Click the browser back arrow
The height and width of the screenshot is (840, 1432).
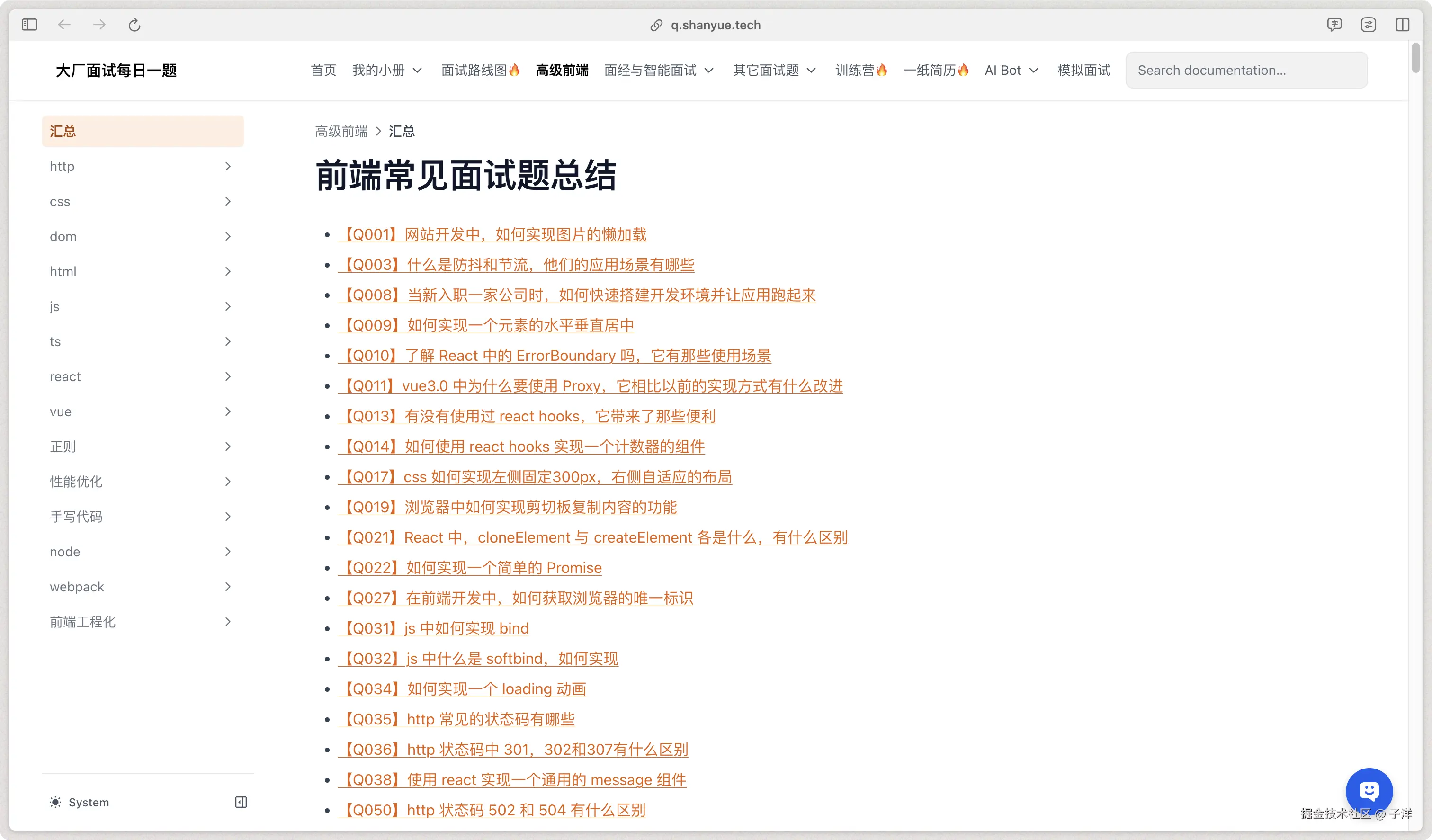64,25
